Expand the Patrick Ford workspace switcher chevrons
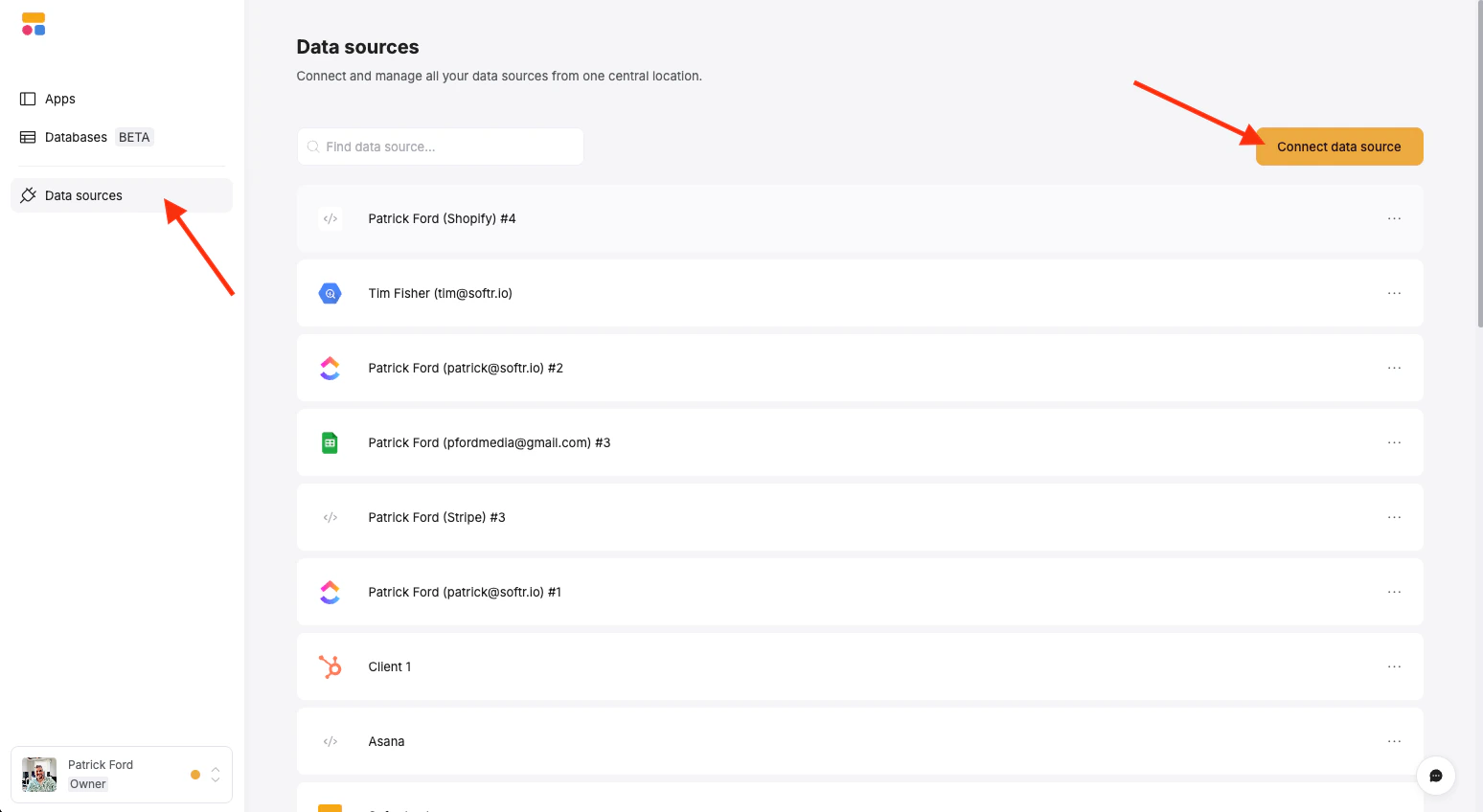The width and height of the screenshot is (1483, 812). (216, 775)
